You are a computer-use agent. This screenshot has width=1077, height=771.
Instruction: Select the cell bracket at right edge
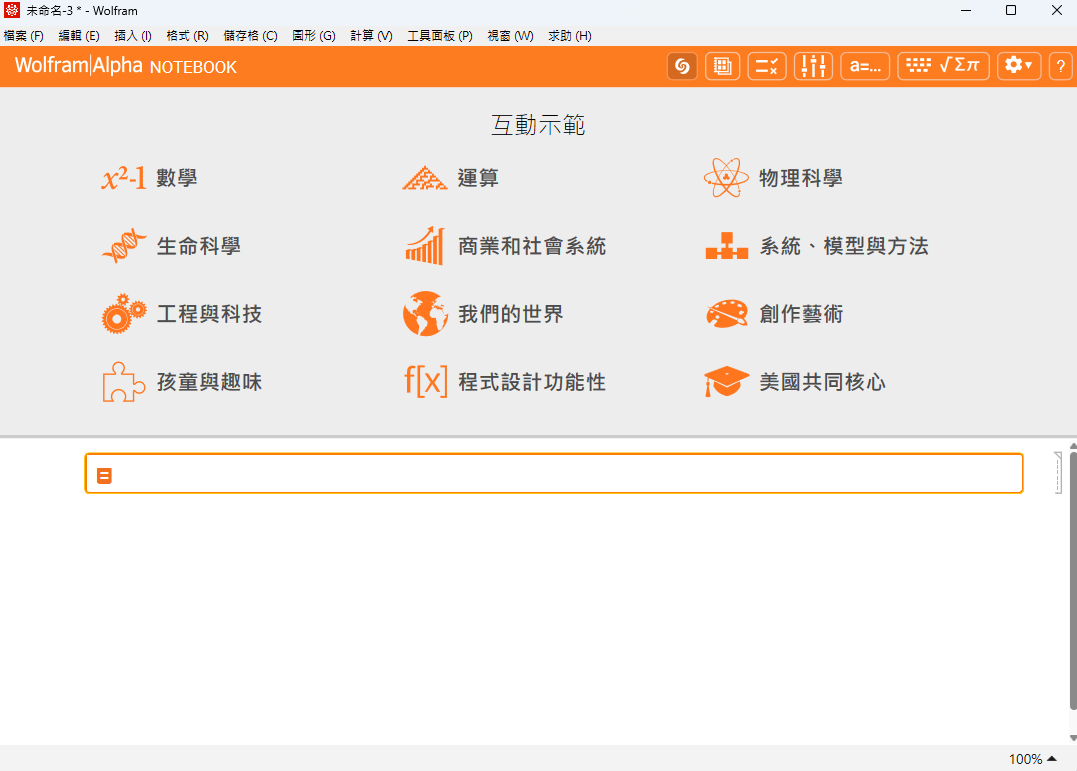[1058, 473]
